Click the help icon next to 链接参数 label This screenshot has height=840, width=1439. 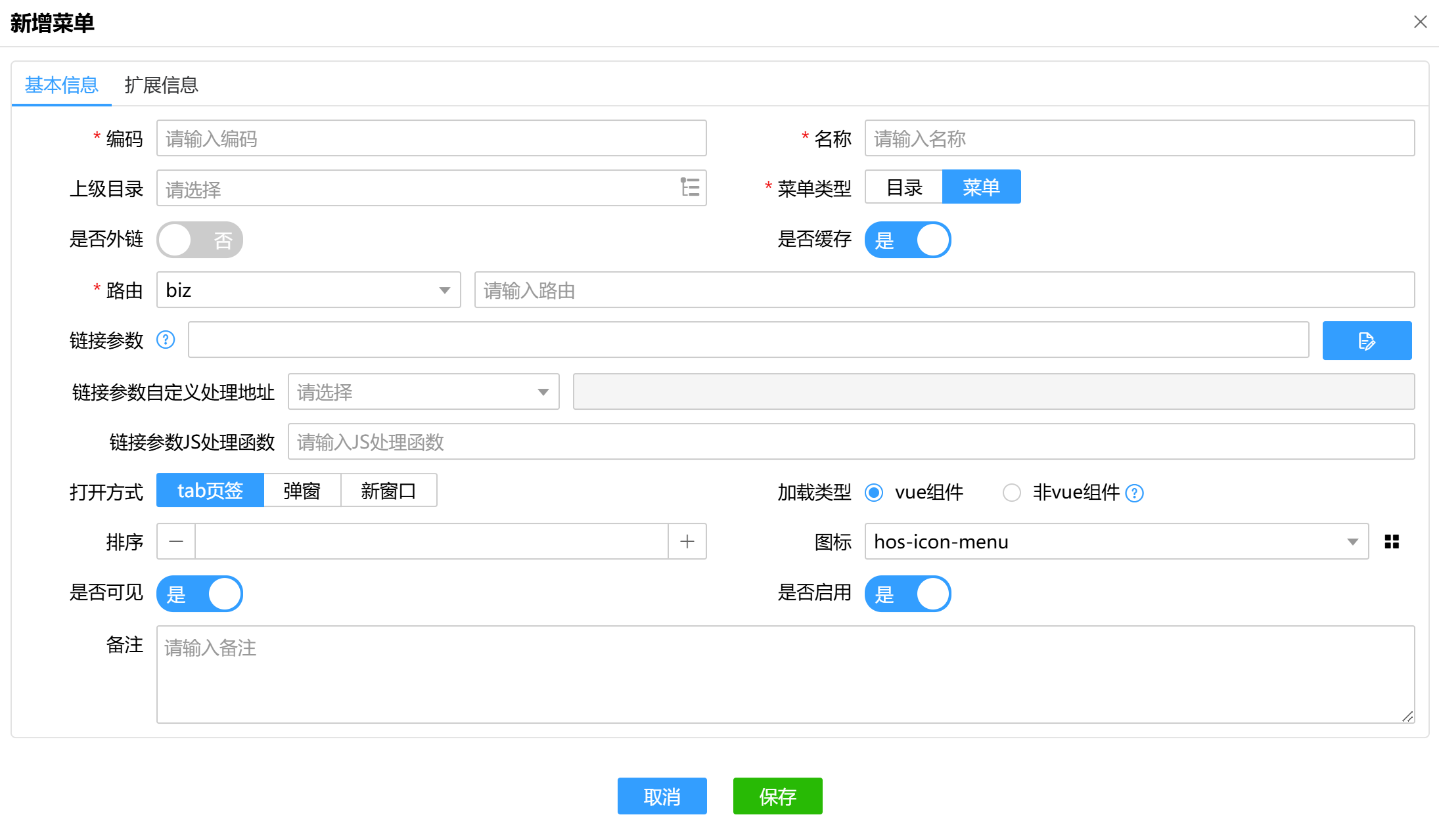pyautogui.click(x=166, y=340)
